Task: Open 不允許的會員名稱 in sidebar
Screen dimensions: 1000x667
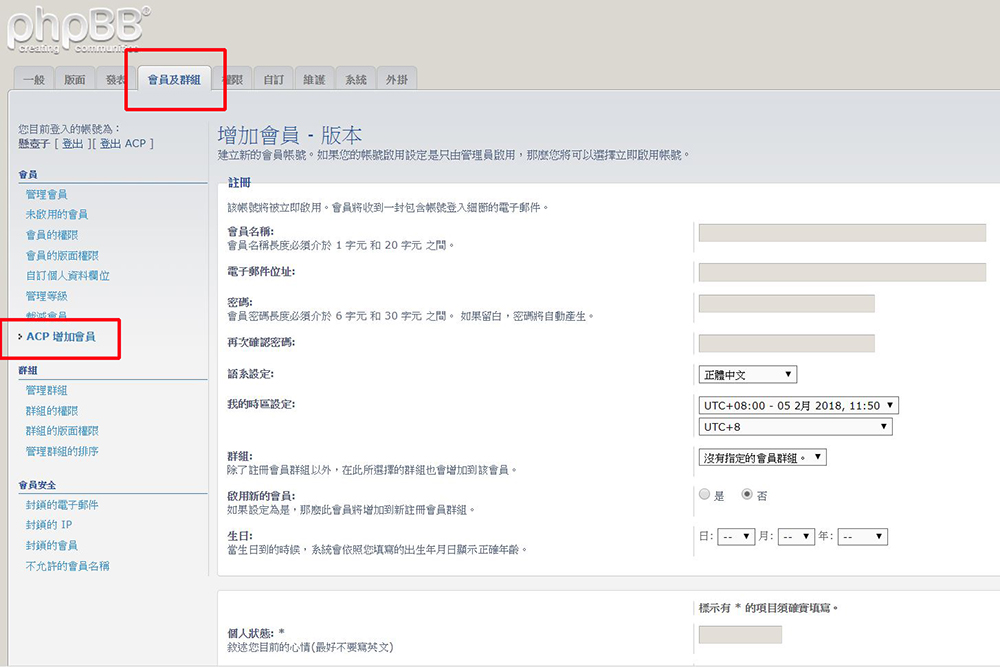Action: [68, 566]
